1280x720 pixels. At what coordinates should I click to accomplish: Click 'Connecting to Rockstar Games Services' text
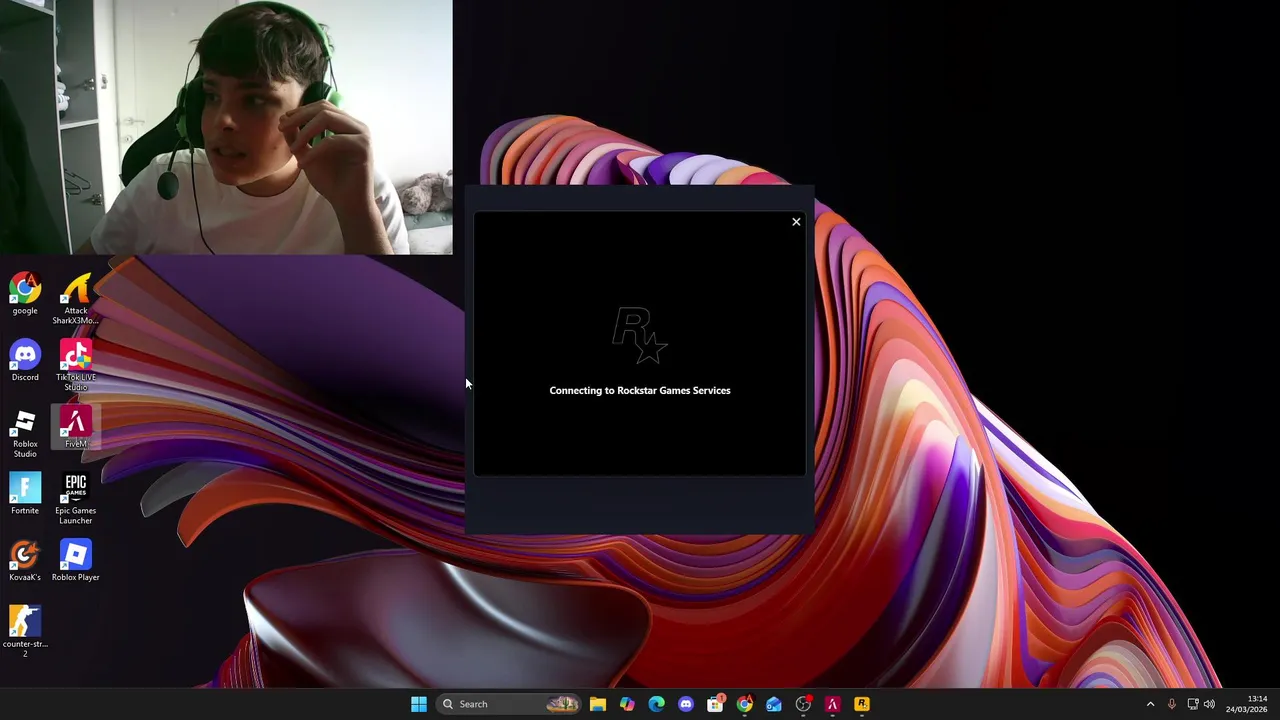640,390
